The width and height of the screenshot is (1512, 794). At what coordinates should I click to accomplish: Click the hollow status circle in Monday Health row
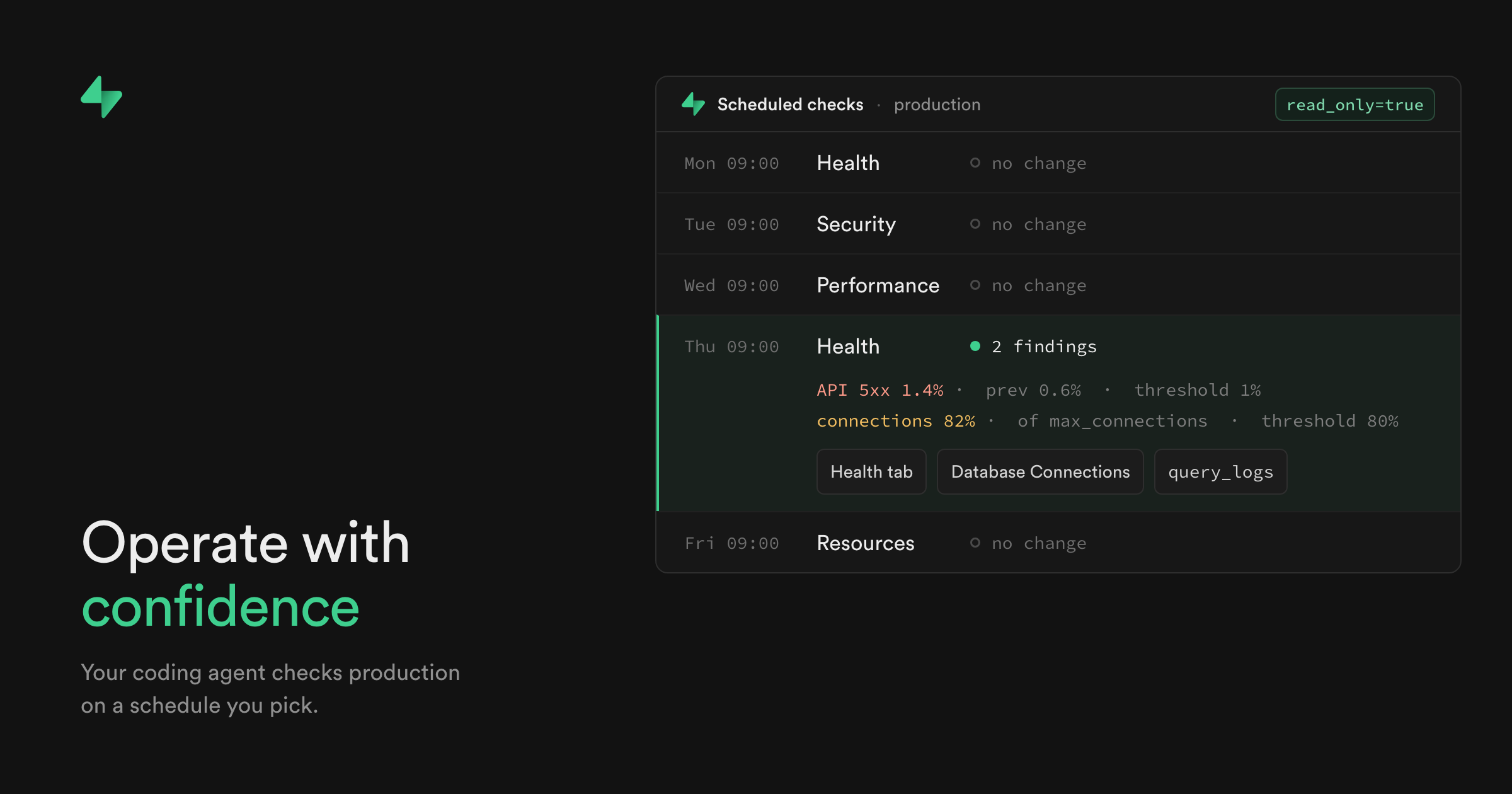pyautogui.click(x=975, y=163)
